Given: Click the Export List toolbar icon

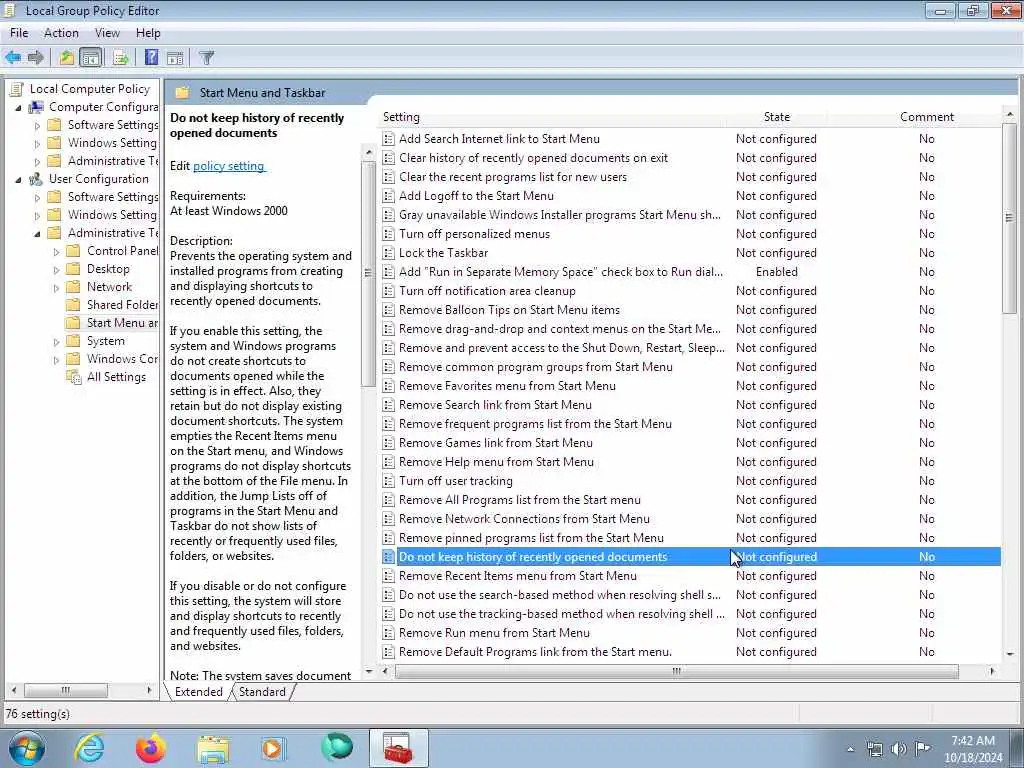Looking at the screenshot, I should (120, 57).
